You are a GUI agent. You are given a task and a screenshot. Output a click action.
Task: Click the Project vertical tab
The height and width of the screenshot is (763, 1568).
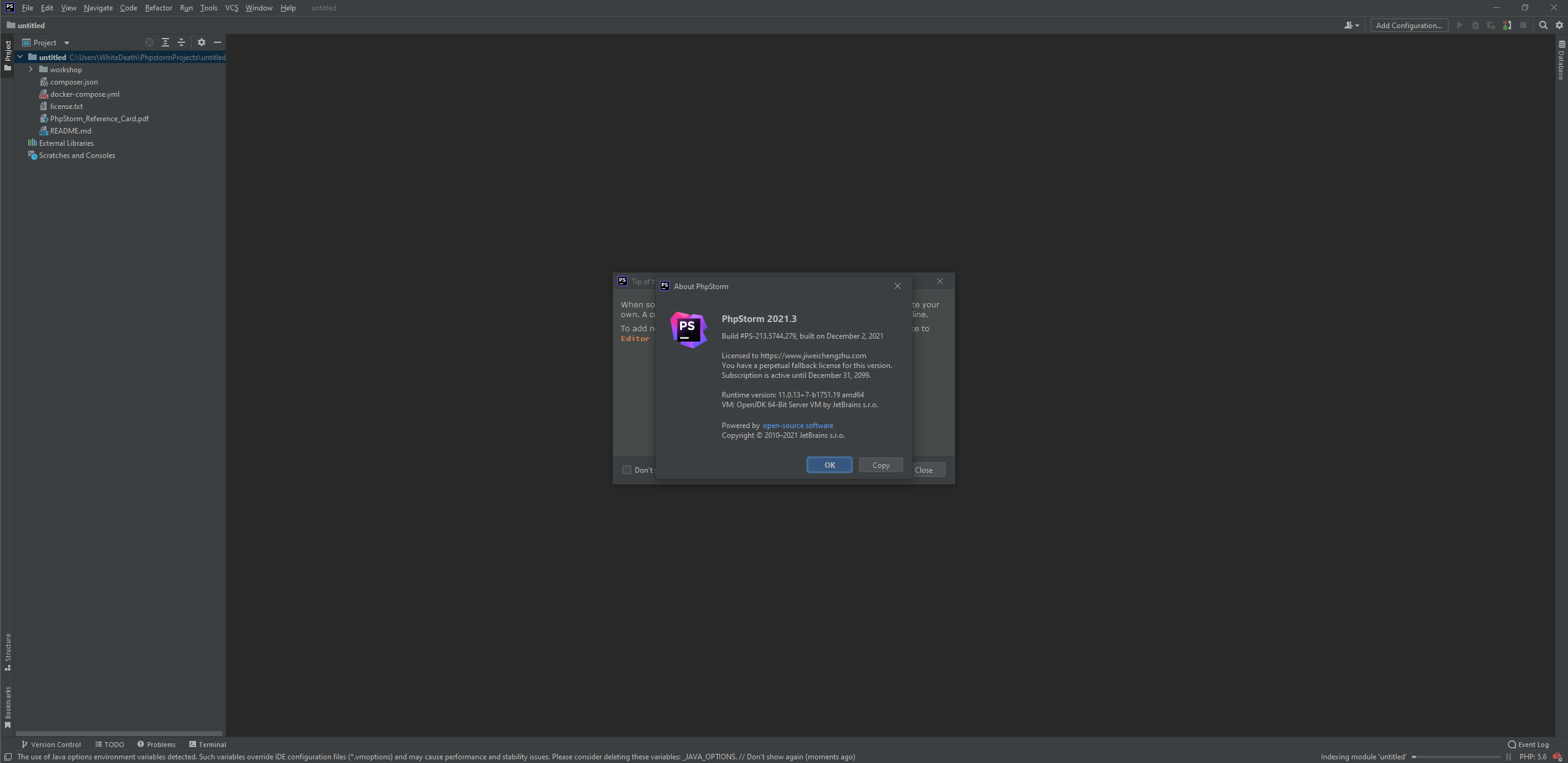click(8, 55)
